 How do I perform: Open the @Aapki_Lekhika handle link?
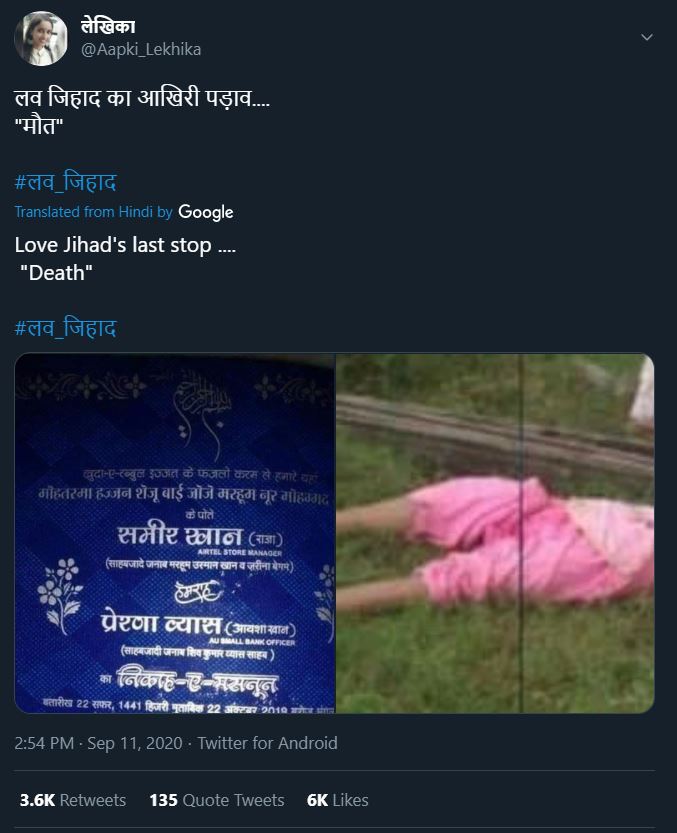coord(141,49)
